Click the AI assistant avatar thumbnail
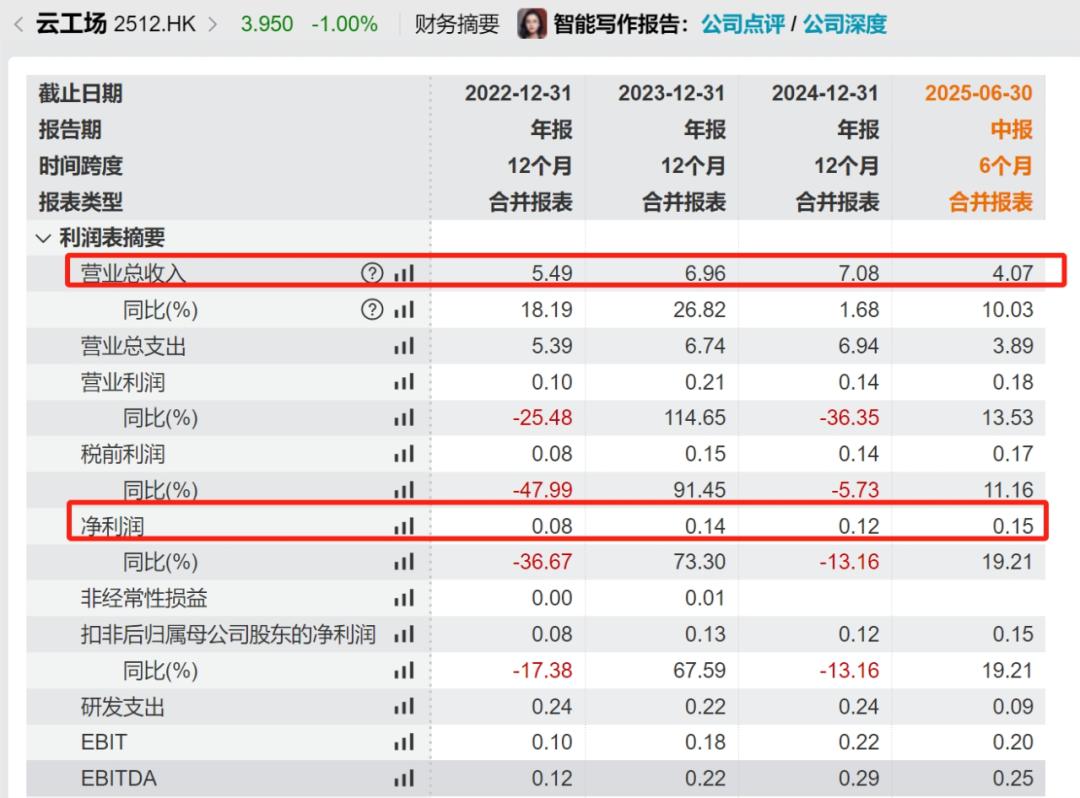 point(531,24)
